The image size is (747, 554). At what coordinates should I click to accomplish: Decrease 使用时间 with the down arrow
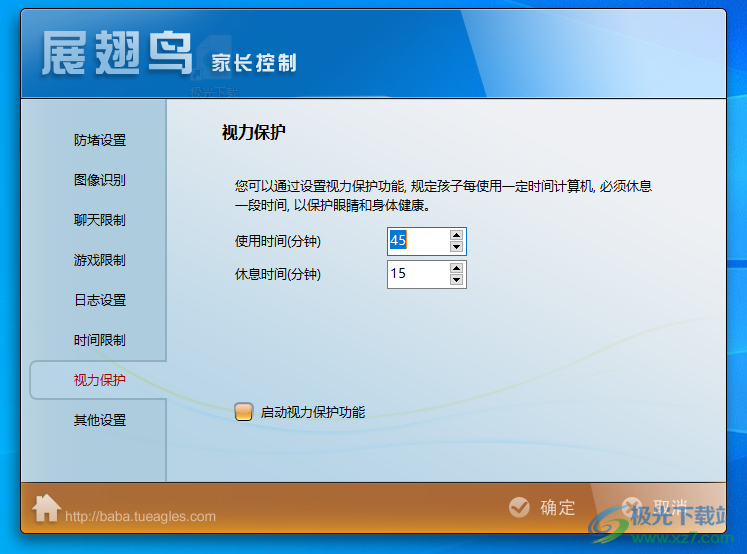(456, 247)
